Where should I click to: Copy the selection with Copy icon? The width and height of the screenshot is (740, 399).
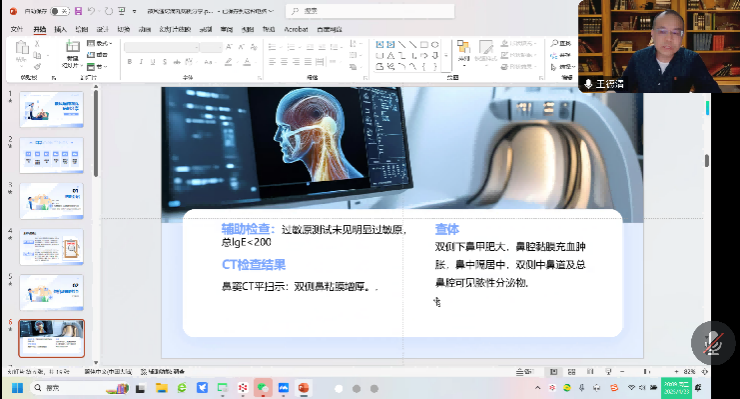click(37, 55)
